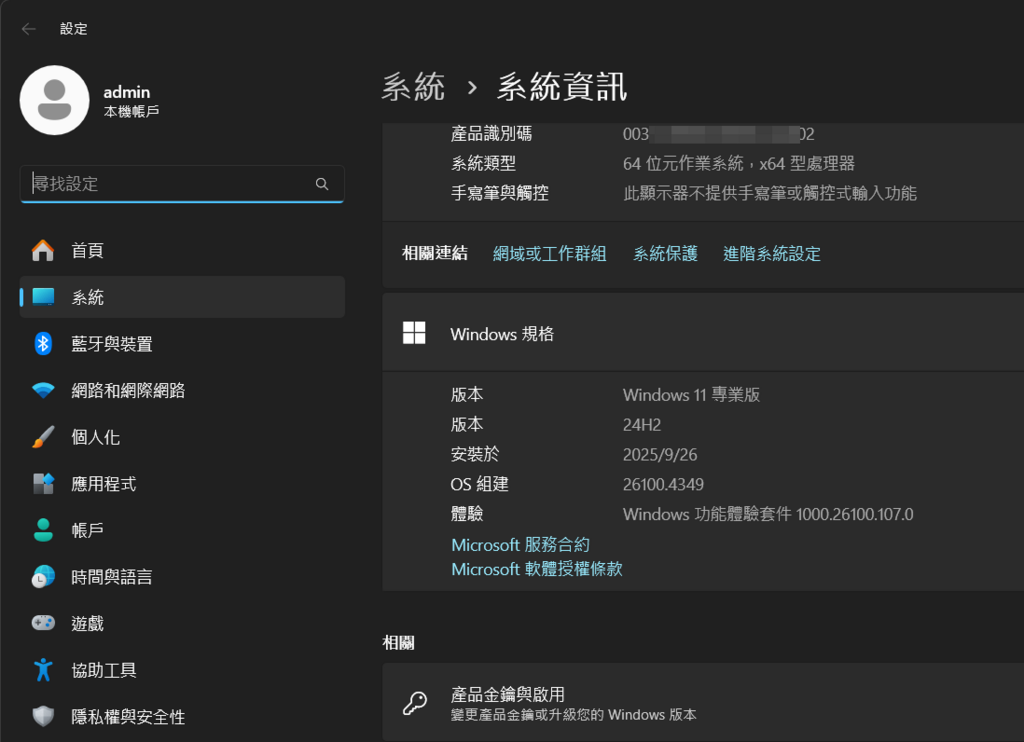Screen dimensions: 1024x742
Task: Select the edition text Windows 11 專業版
Action: click(x=691, y=395)
